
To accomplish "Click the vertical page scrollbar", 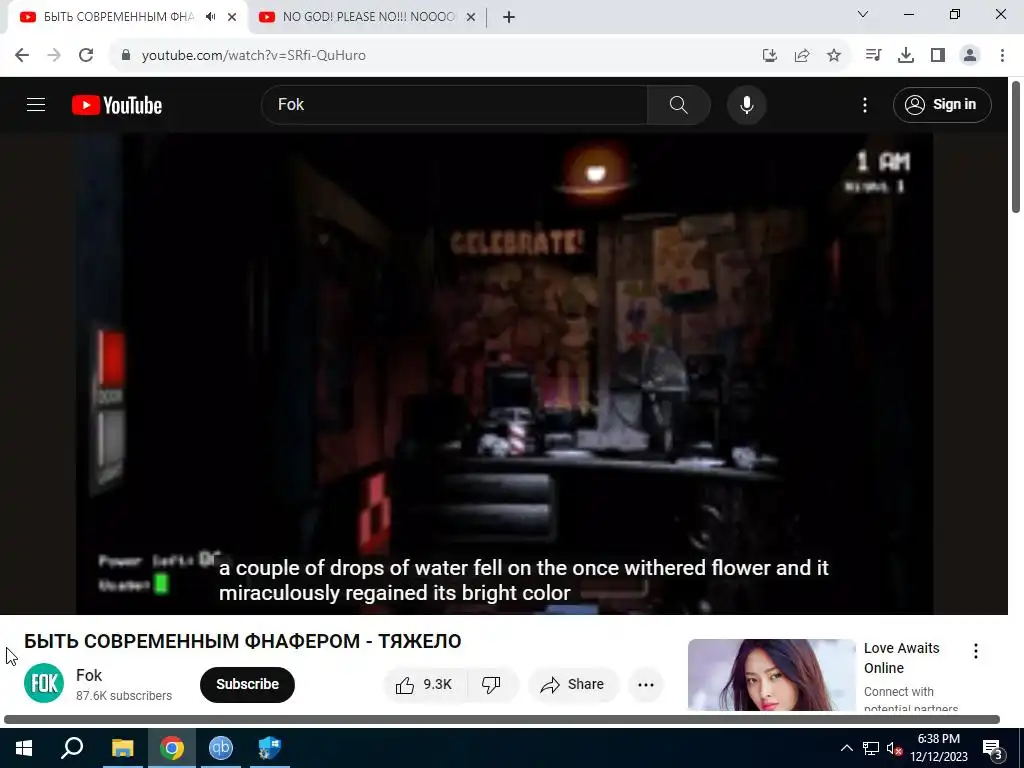I will click(1016, 147).
